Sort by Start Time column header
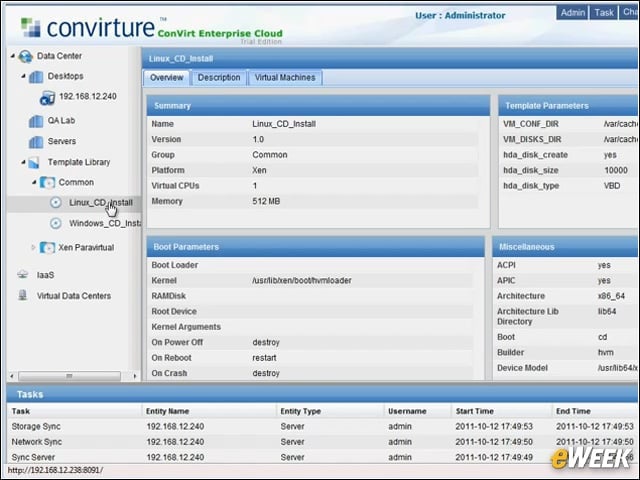Screen dimensions: 640x480 501,411
